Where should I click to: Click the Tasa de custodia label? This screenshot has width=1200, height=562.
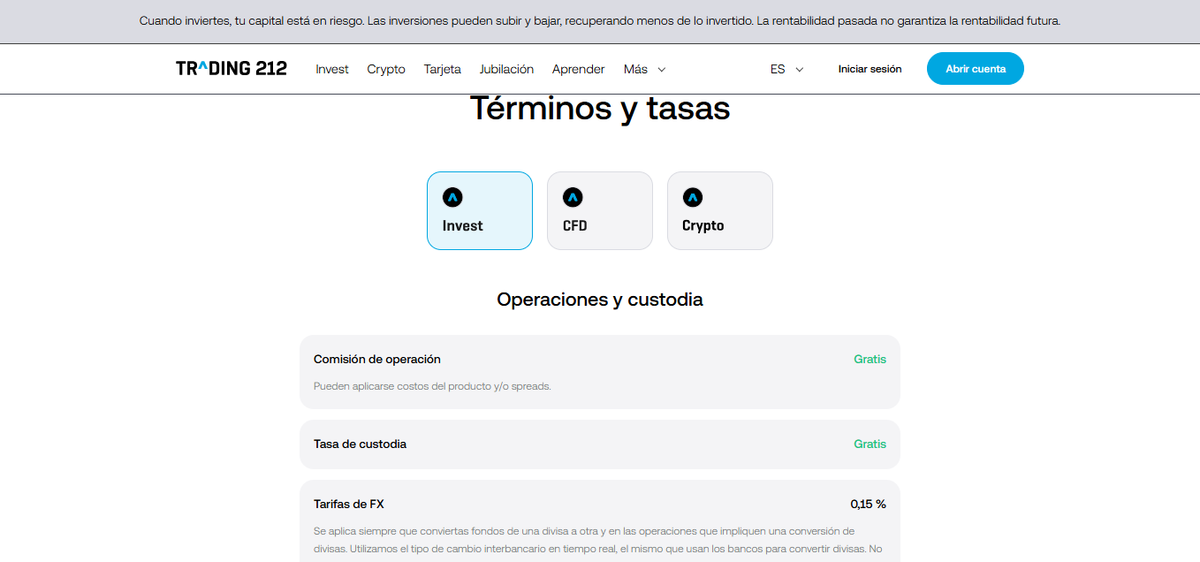(x=360, y=444)
